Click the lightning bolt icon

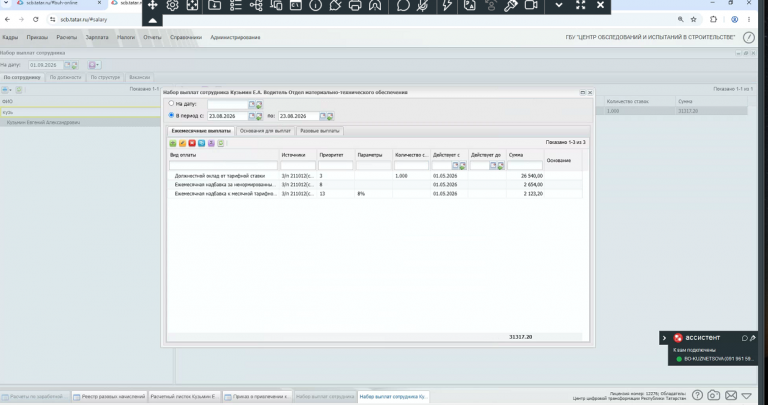click(447, 6)
